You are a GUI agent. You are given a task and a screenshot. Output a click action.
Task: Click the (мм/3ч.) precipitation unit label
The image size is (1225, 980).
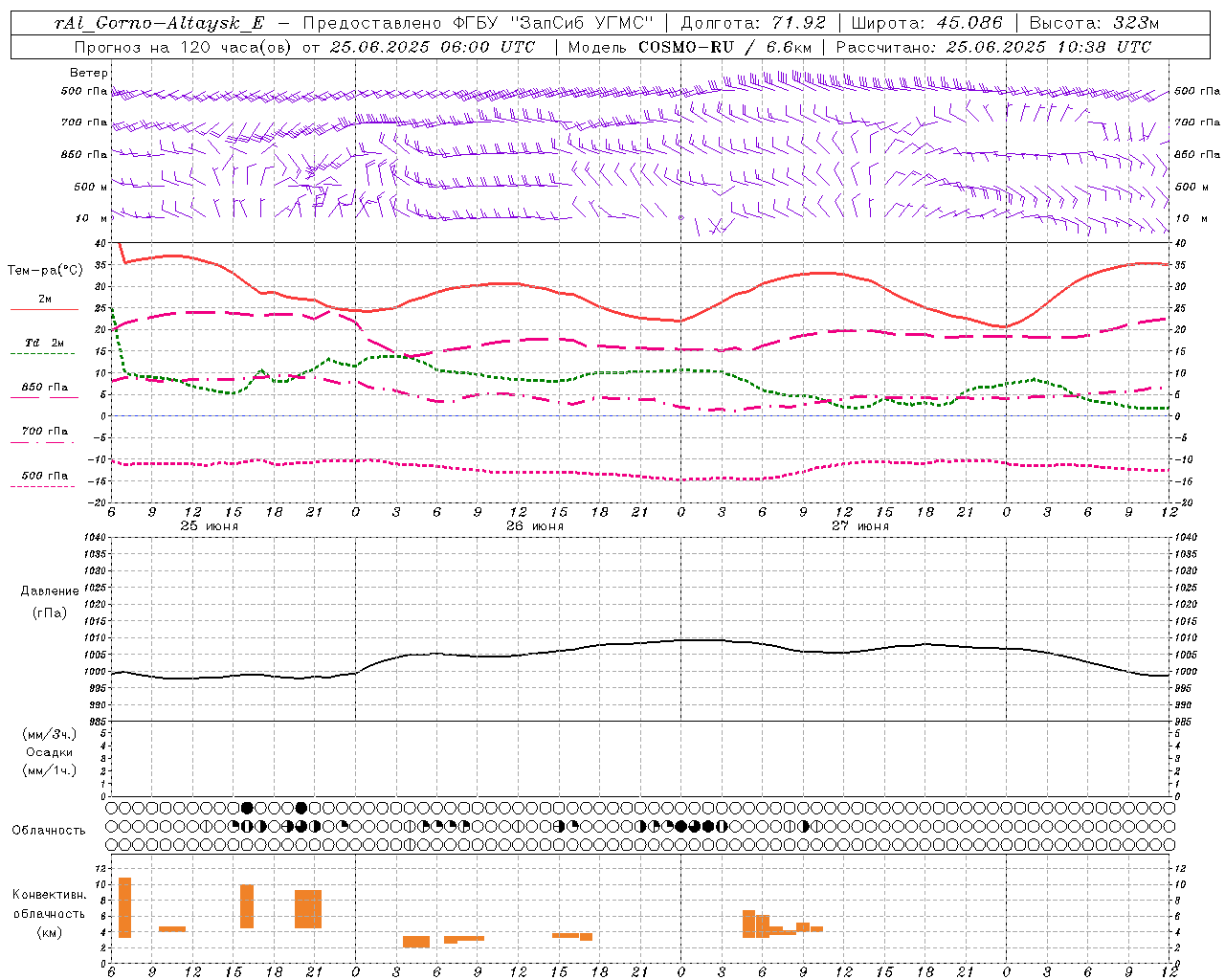coord(50,734)
